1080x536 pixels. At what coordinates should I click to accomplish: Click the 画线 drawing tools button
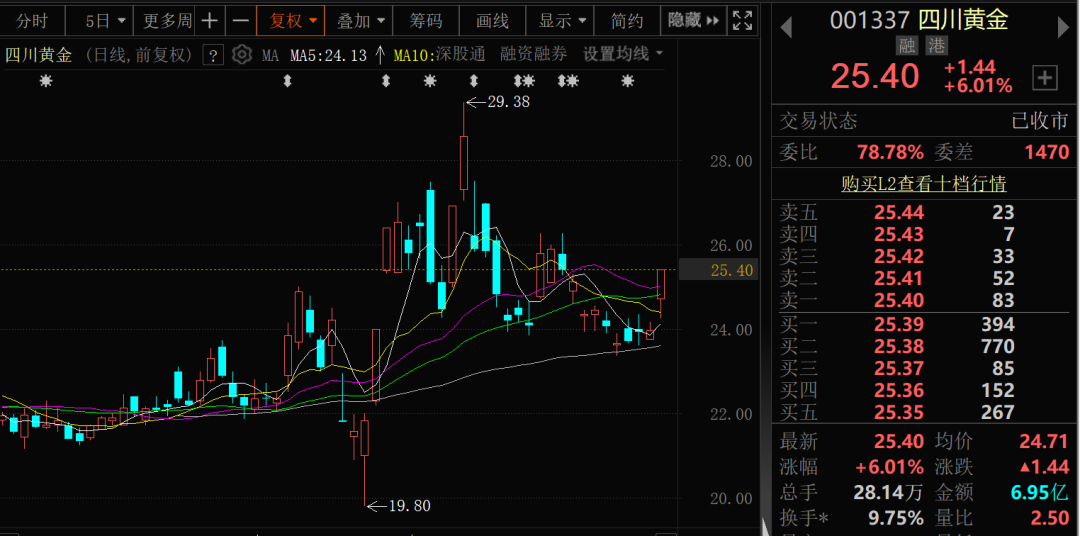492,20
